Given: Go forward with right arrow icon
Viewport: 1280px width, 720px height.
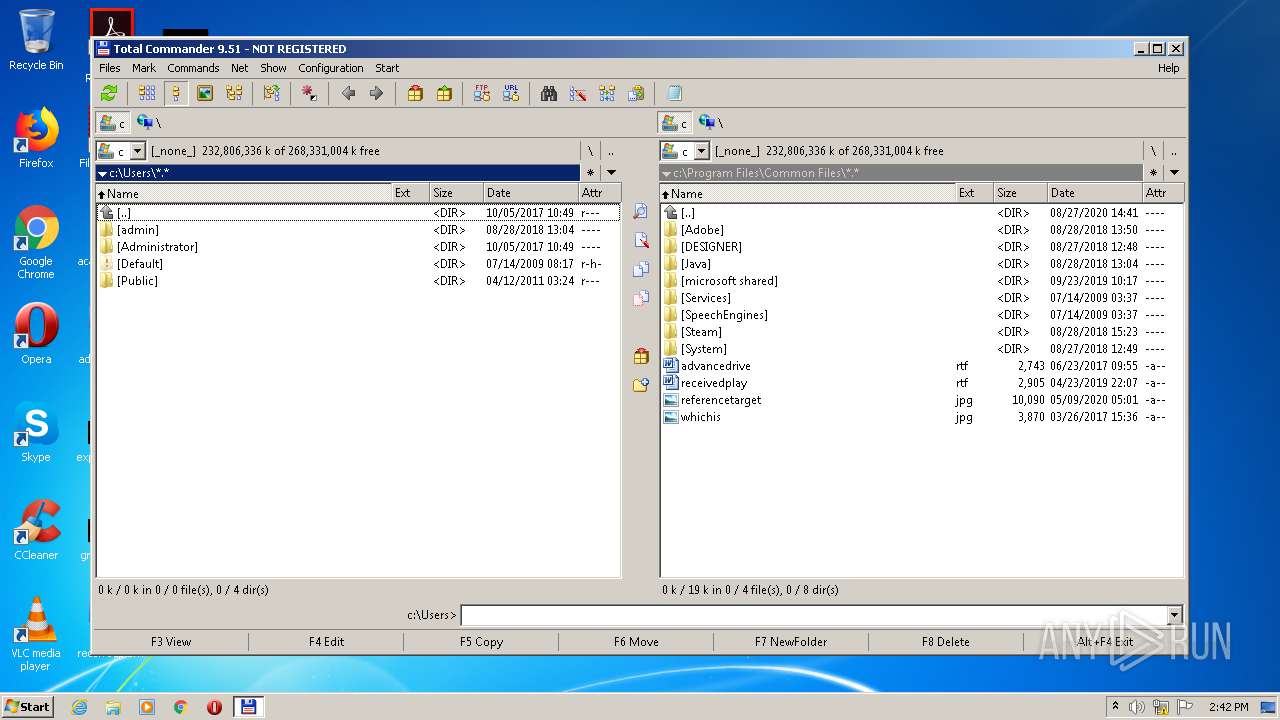Looking at the screenshot, I should click(x=376, y=93).
